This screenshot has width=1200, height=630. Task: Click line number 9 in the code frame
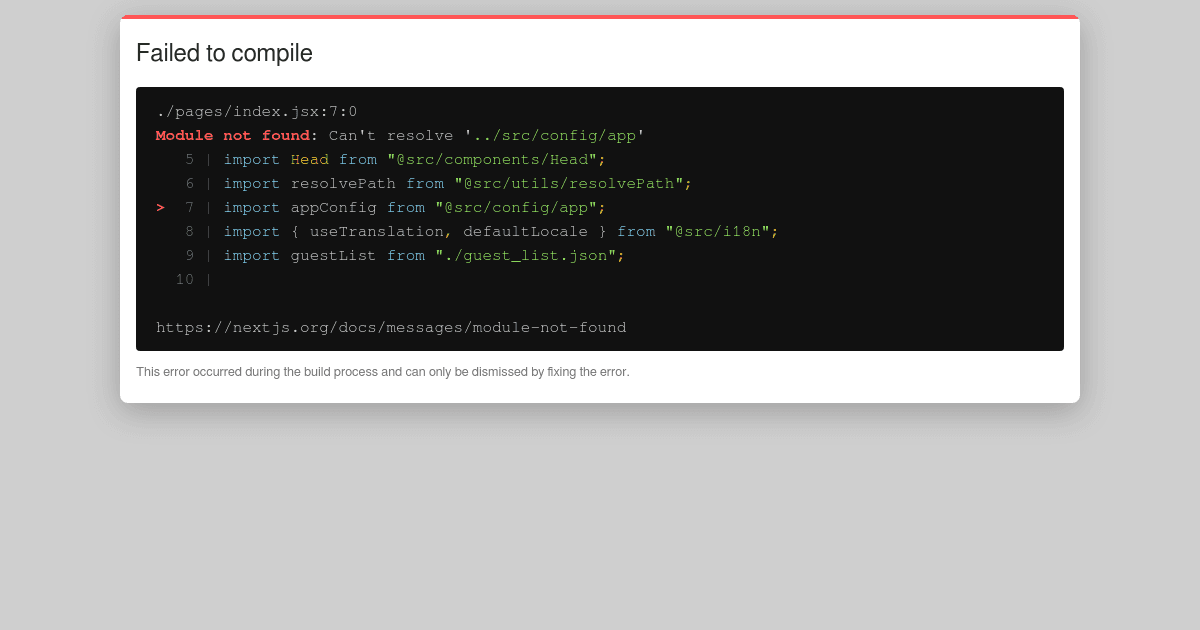click(189, 255)
